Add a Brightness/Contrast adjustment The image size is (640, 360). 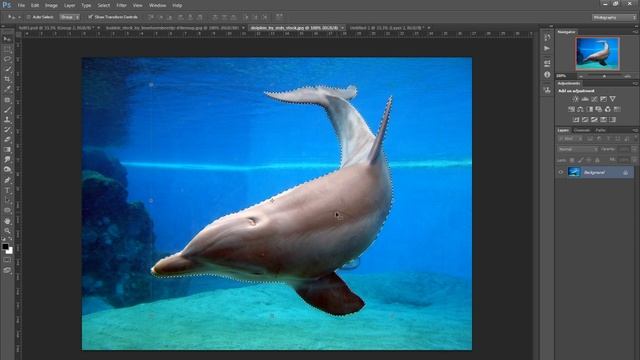click(x=576, y=99)
